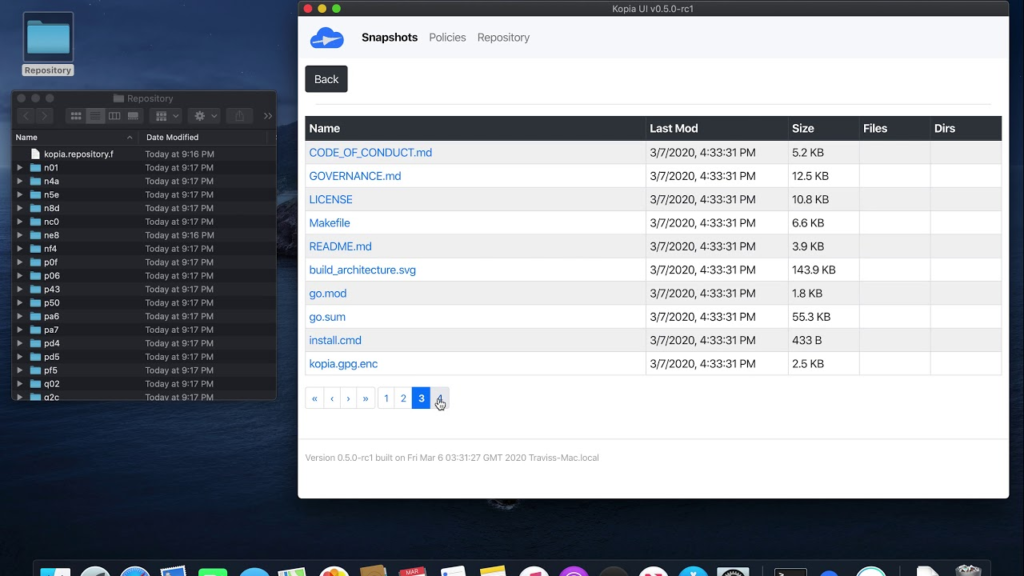Go to page 1 of the file list
The image size is (1024, 576).
[x=385, y=398]
